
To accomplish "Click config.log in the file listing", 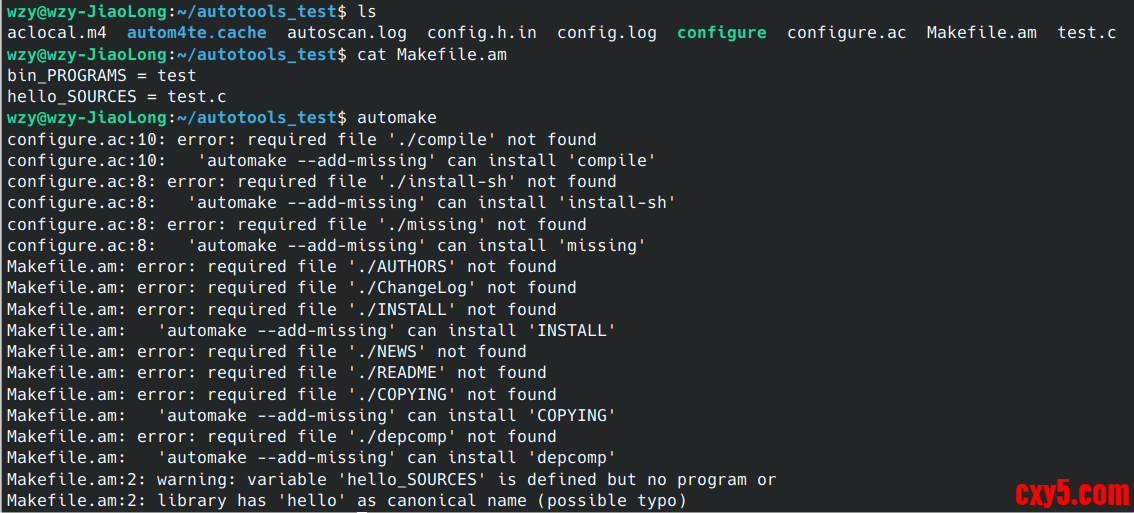I will click(x=607, y=33).
